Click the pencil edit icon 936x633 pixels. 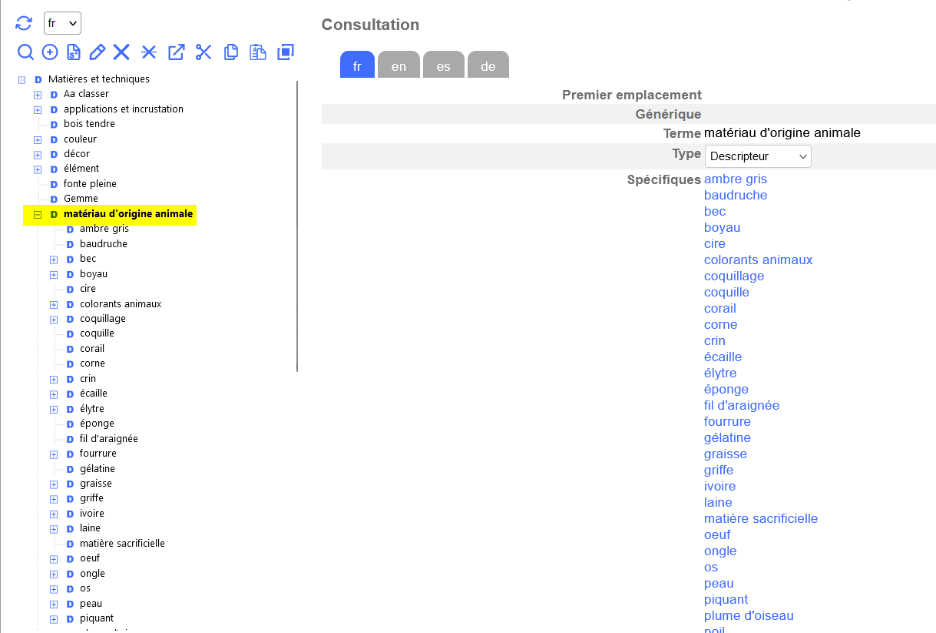coord(97,52)
